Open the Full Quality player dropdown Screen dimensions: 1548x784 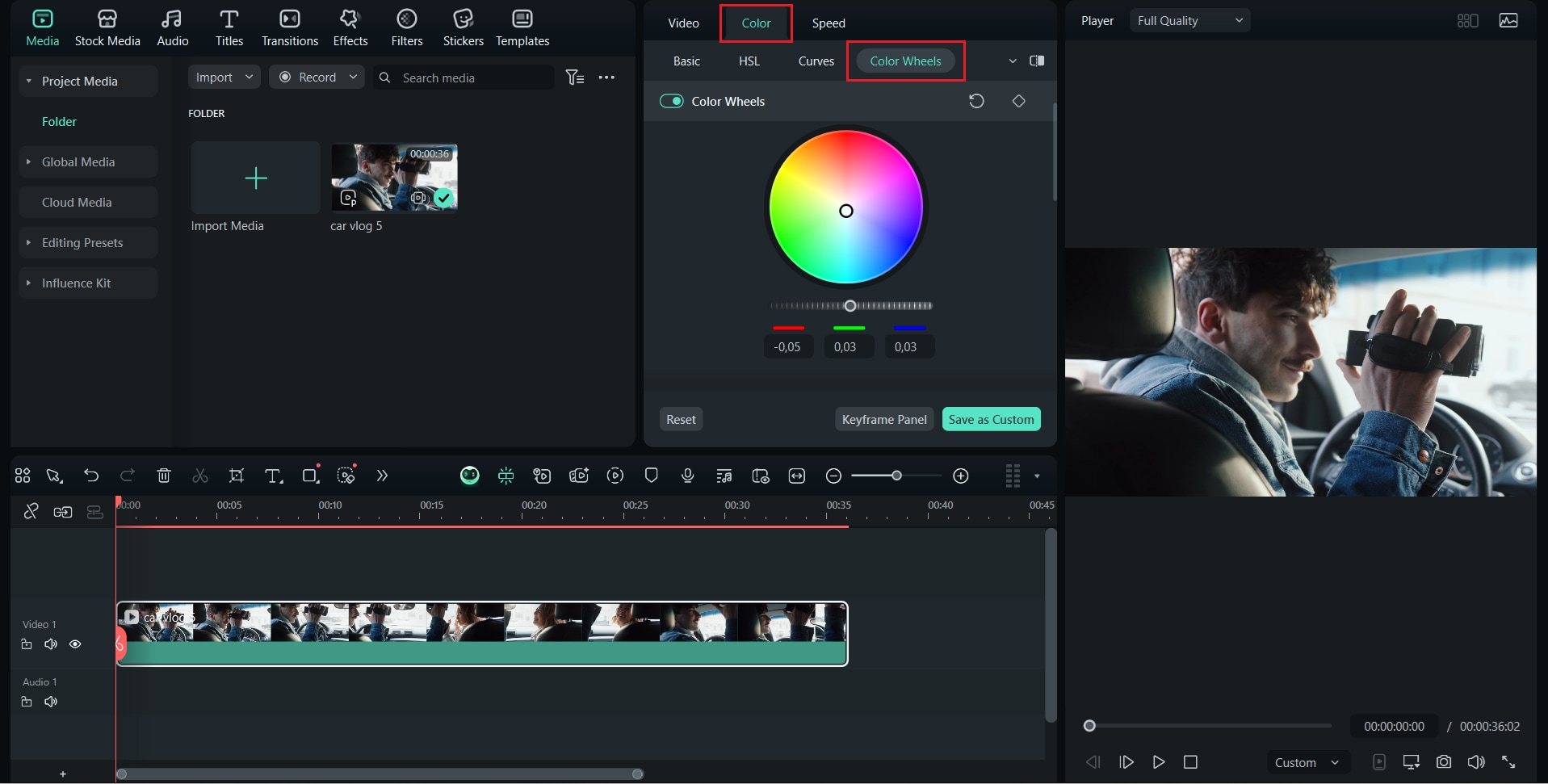click(x=1189, y=20)
